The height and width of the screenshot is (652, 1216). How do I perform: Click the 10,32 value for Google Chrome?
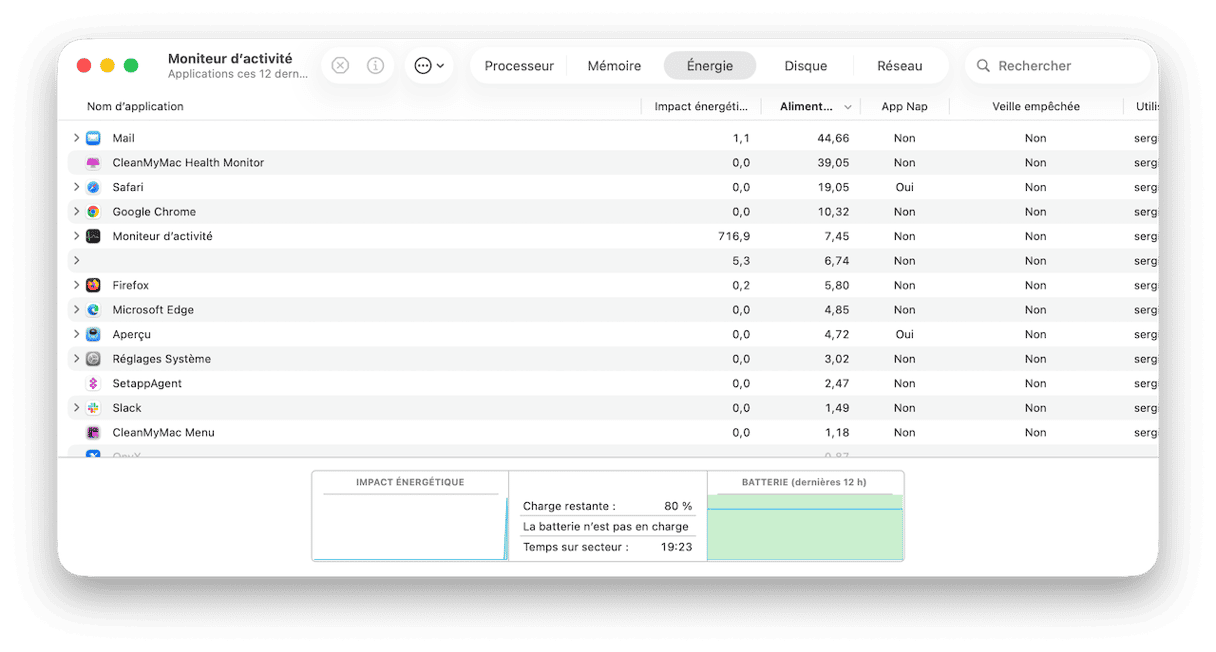pos(833,212)
